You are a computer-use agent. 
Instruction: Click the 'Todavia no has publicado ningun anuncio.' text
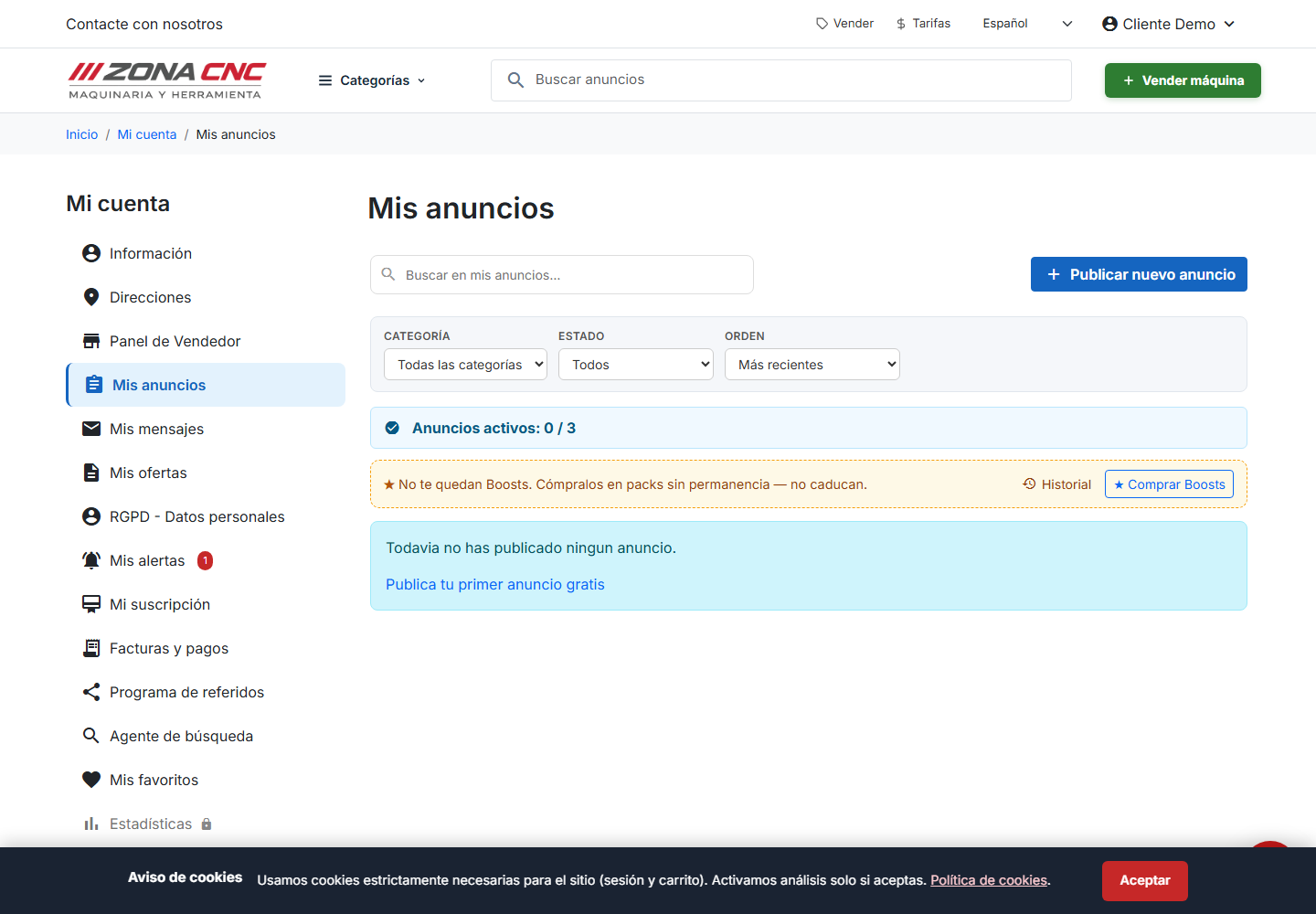coord(531,547)
